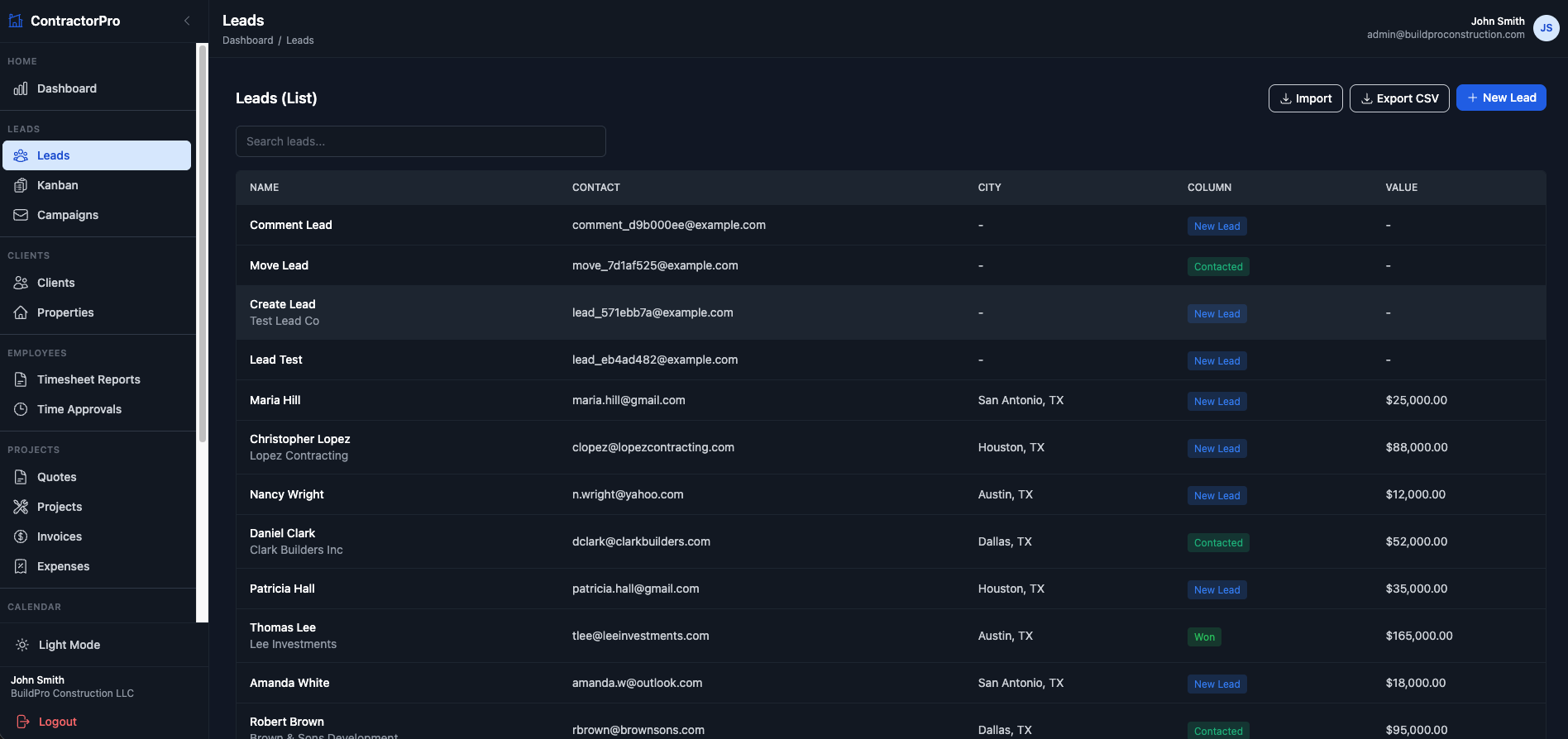Viewport: 1568px width, 739px height.
Task: Click the Expenses receipt icon
Action: 21,566
